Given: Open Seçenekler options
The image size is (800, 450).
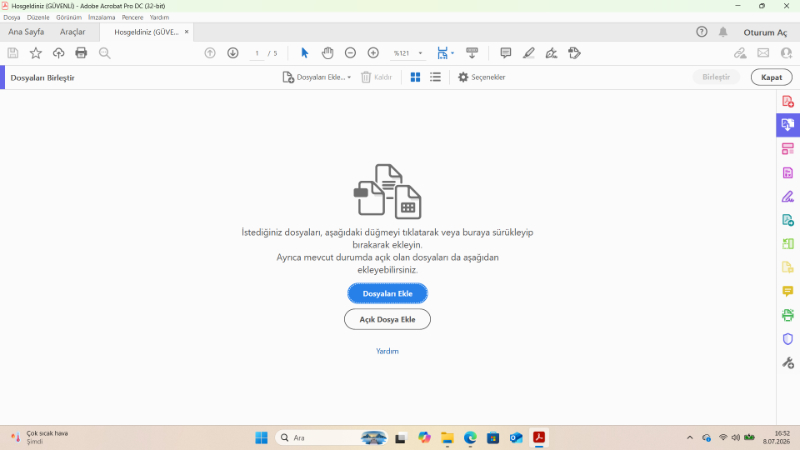Looking at the screenshot, I should (481, 77).
